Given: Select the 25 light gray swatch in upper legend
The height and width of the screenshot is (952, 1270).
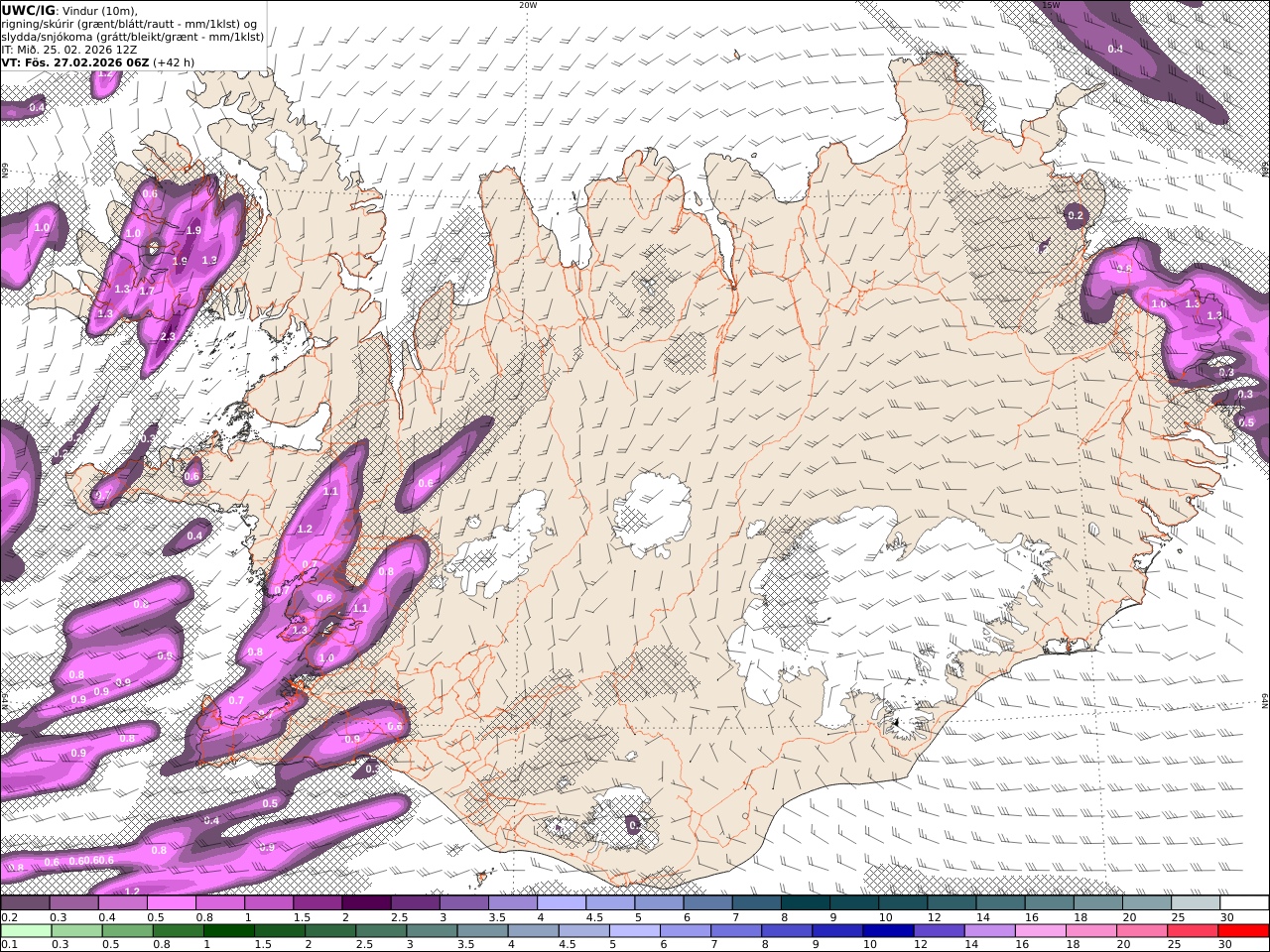Looking at the screenshot, I should pyautogui.click(x=1197, y=903).
